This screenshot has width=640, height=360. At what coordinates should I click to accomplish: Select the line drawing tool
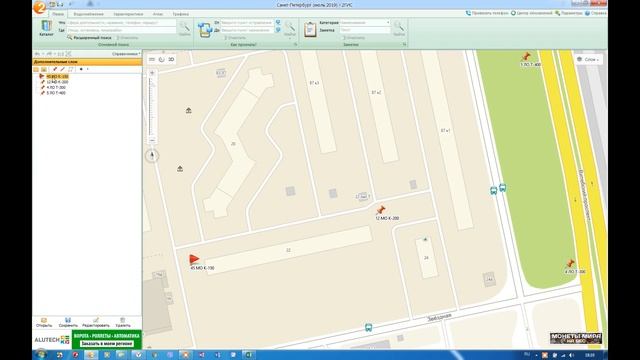pos(62,69)
